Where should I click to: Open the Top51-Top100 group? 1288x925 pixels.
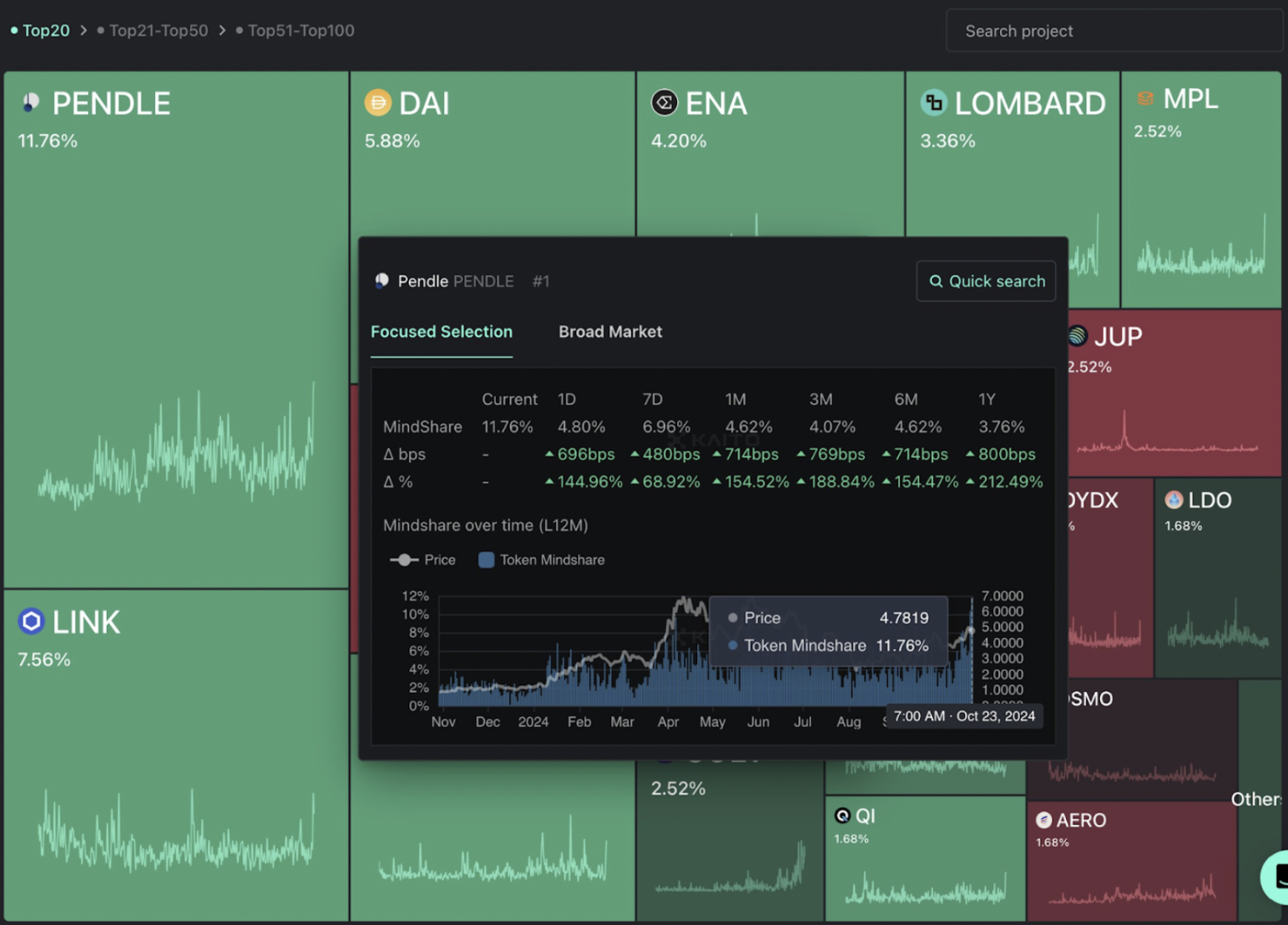pyautogui.click(x=300, y=30)
